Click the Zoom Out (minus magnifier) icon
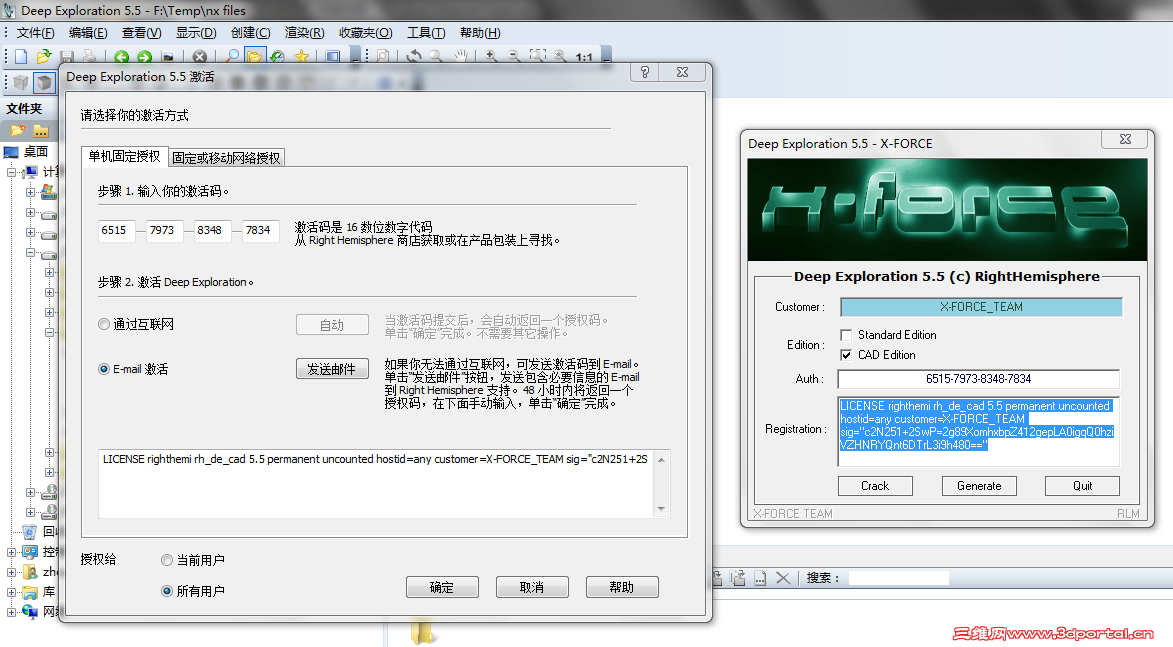 514,56
